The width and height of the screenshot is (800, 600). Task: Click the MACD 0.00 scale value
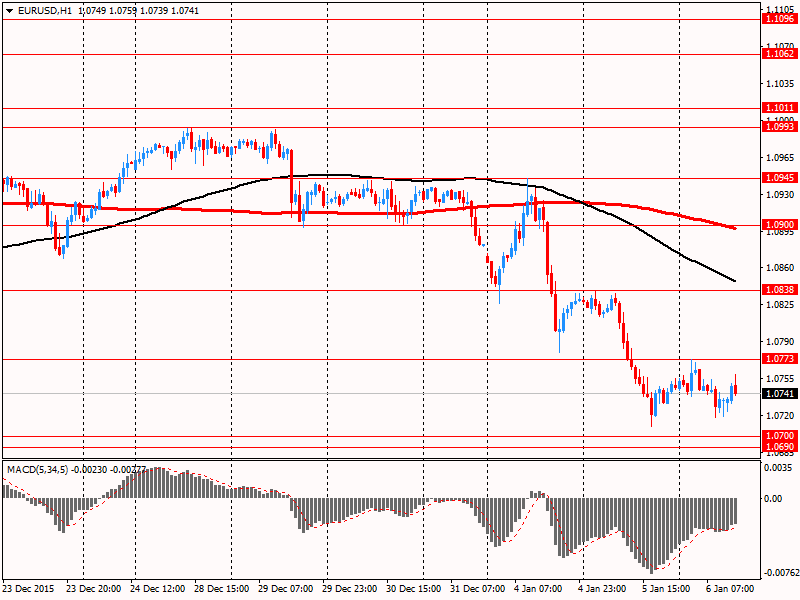click(x=773, y=498)
